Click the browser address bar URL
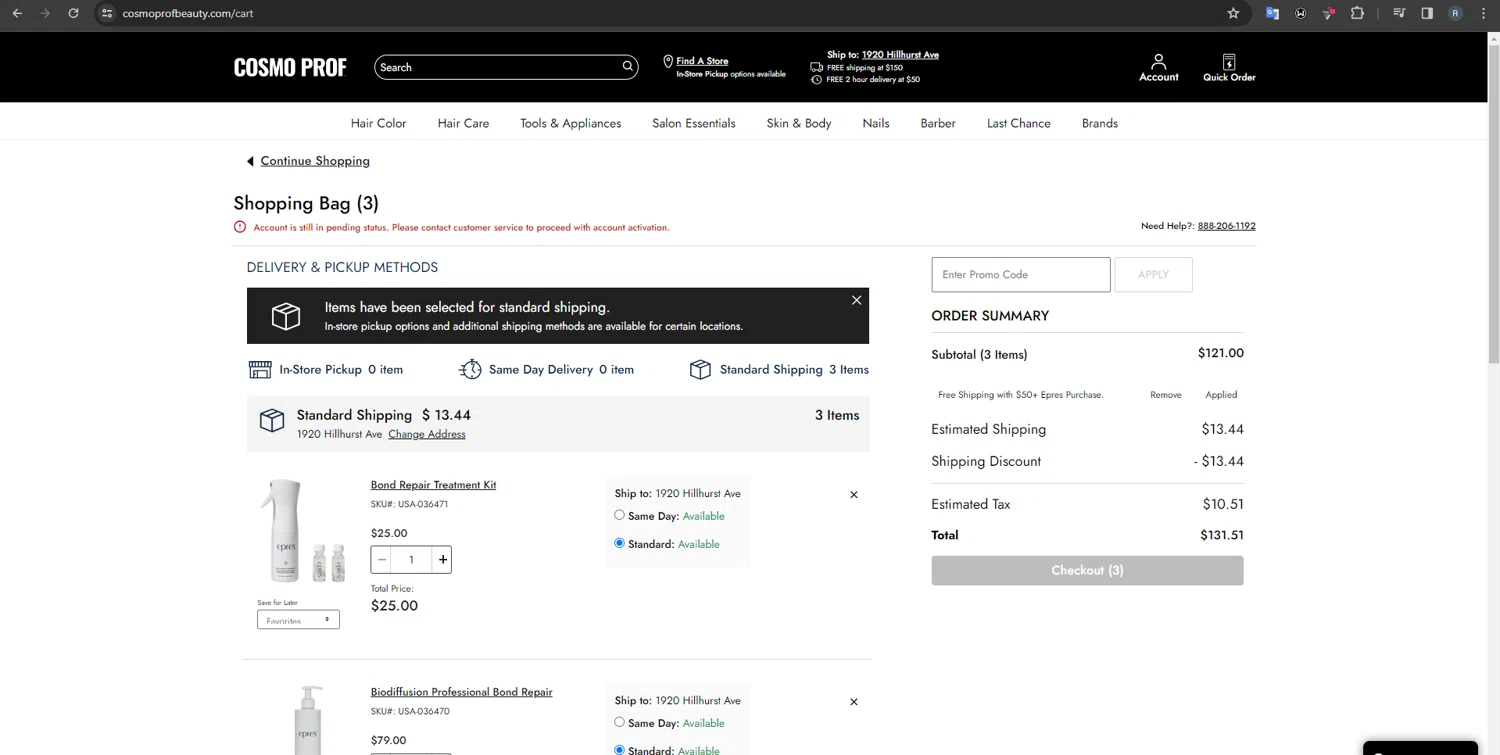Image resolution: width=1500 pixels, height=755 pixels. [188, 13]
